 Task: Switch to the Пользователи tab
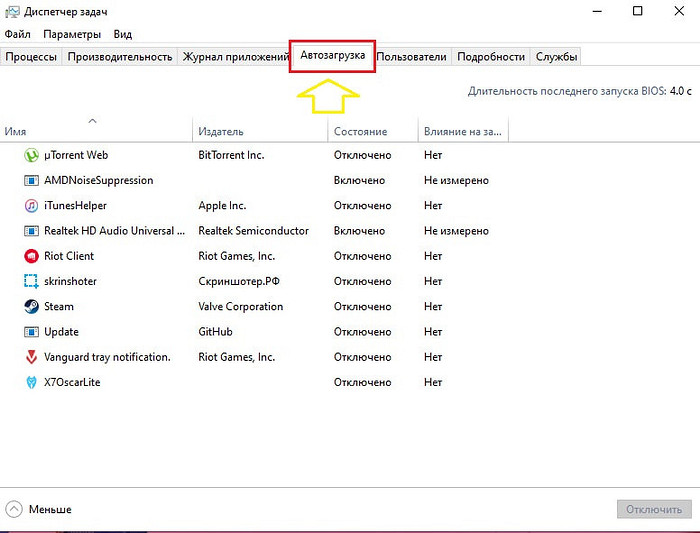pyautogui.click(x=411, y=57)
